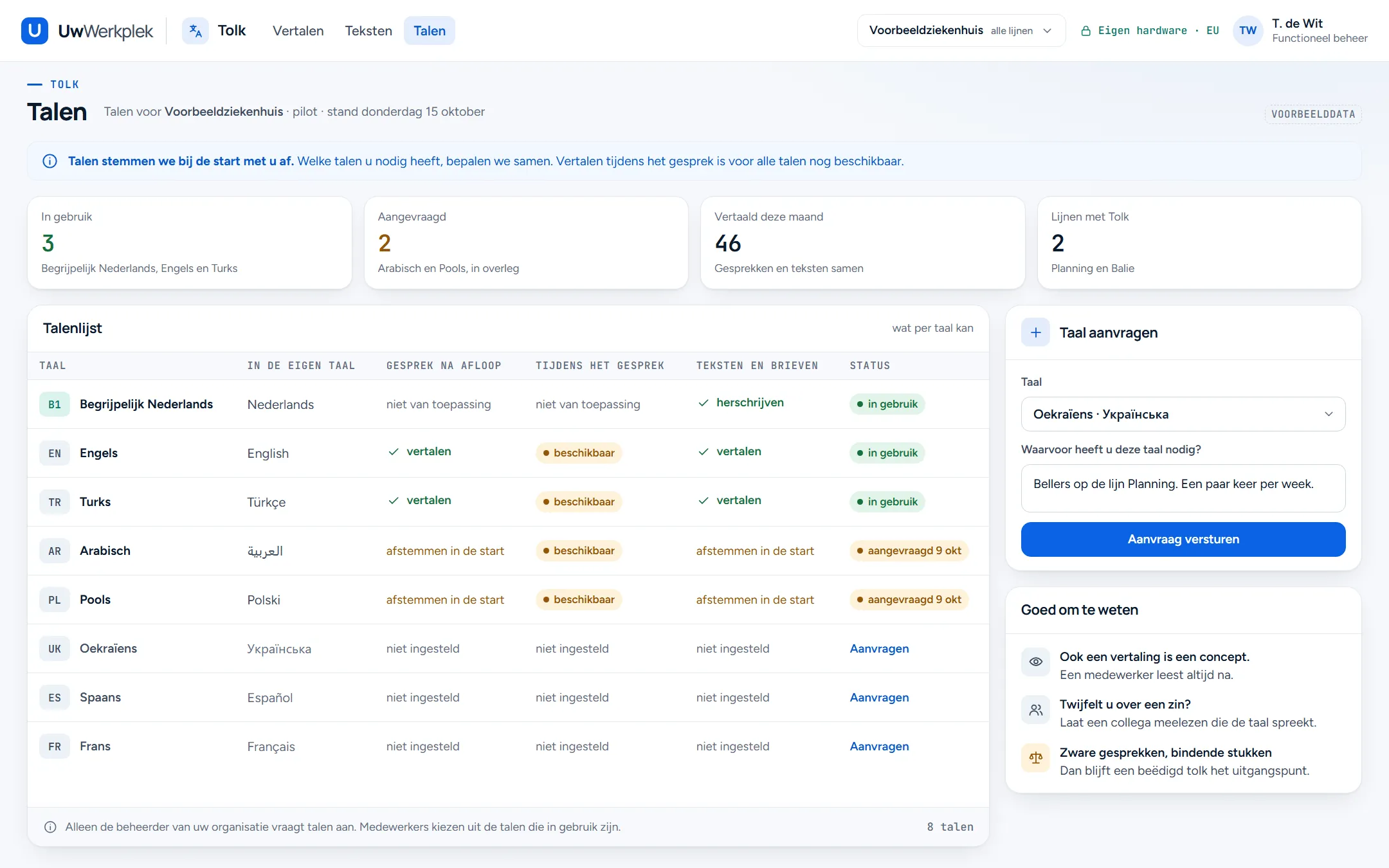Click the scales icon by Zware gesprekken

click(x=1035, y=757)
